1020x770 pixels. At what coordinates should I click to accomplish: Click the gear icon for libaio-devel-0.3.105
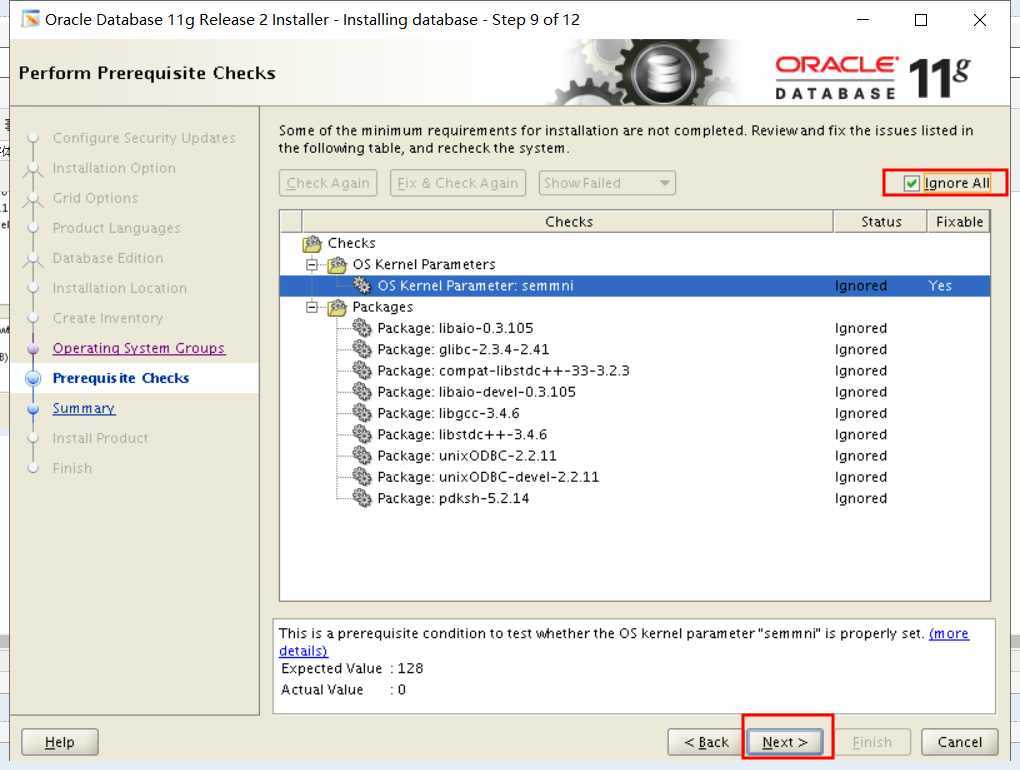coord(362,392)
